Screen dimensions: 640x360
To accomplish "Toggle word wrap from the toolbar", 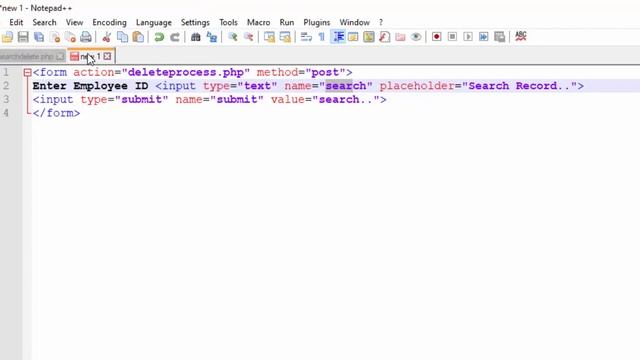I will coord(306,37).
